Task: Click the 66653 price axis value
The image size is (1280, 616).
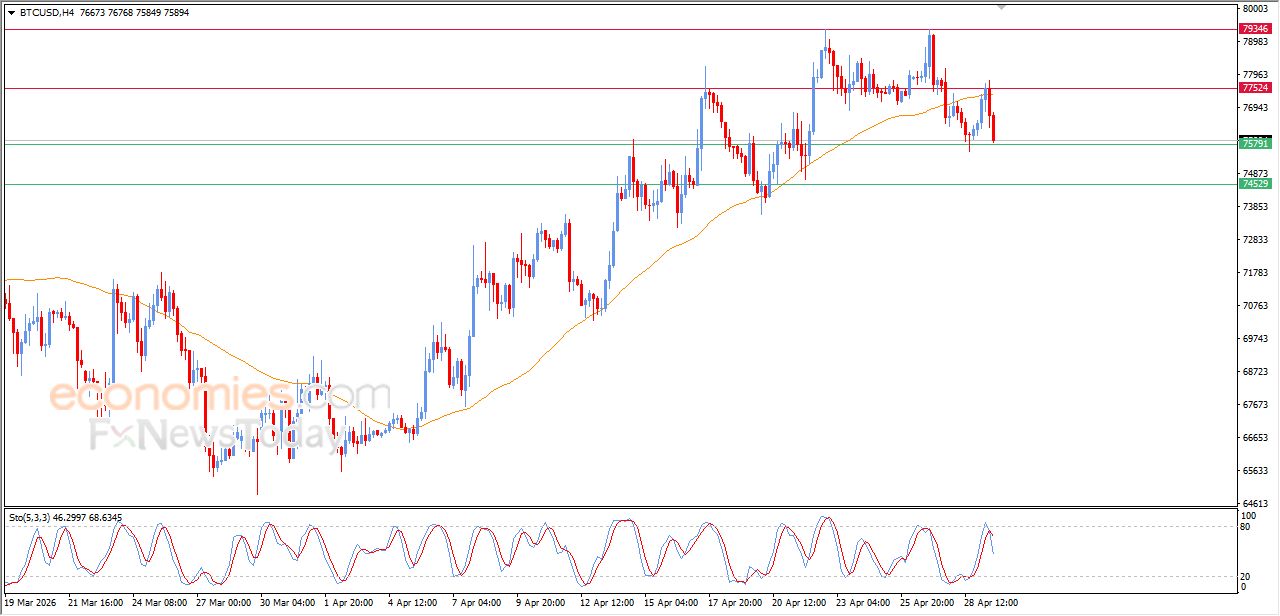Action: point(1255,438)
